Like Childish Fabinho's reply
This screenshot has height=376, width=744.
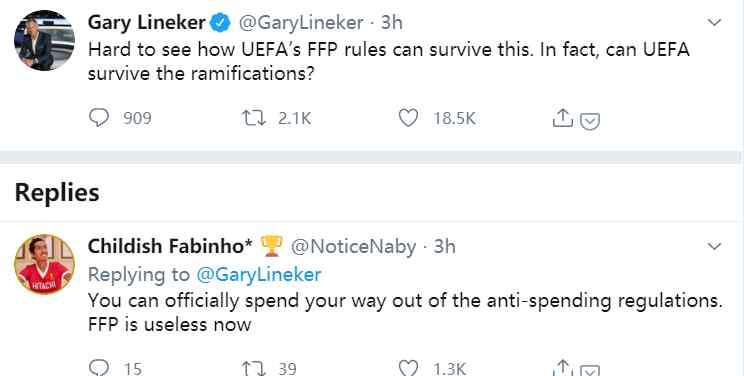click(408, 368)
